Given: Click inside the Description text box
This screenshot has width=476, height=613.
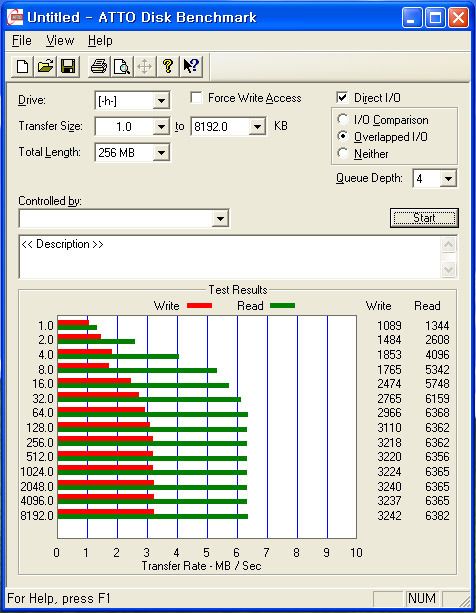Looking at the screenshot, I should click(x=230, y=257).
